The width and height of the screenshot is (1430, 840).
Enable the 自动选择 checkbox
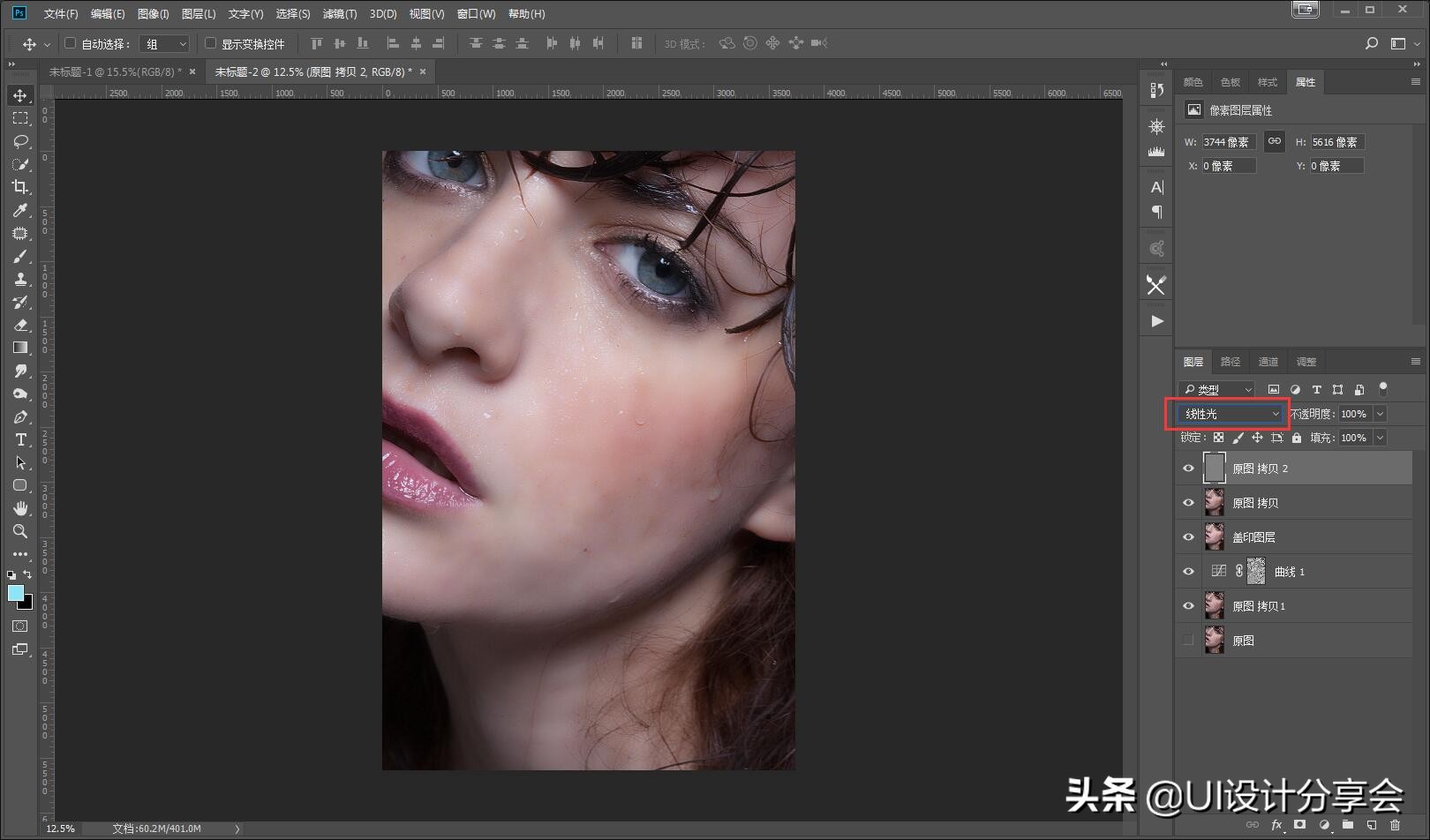click(x=71, y=43)
